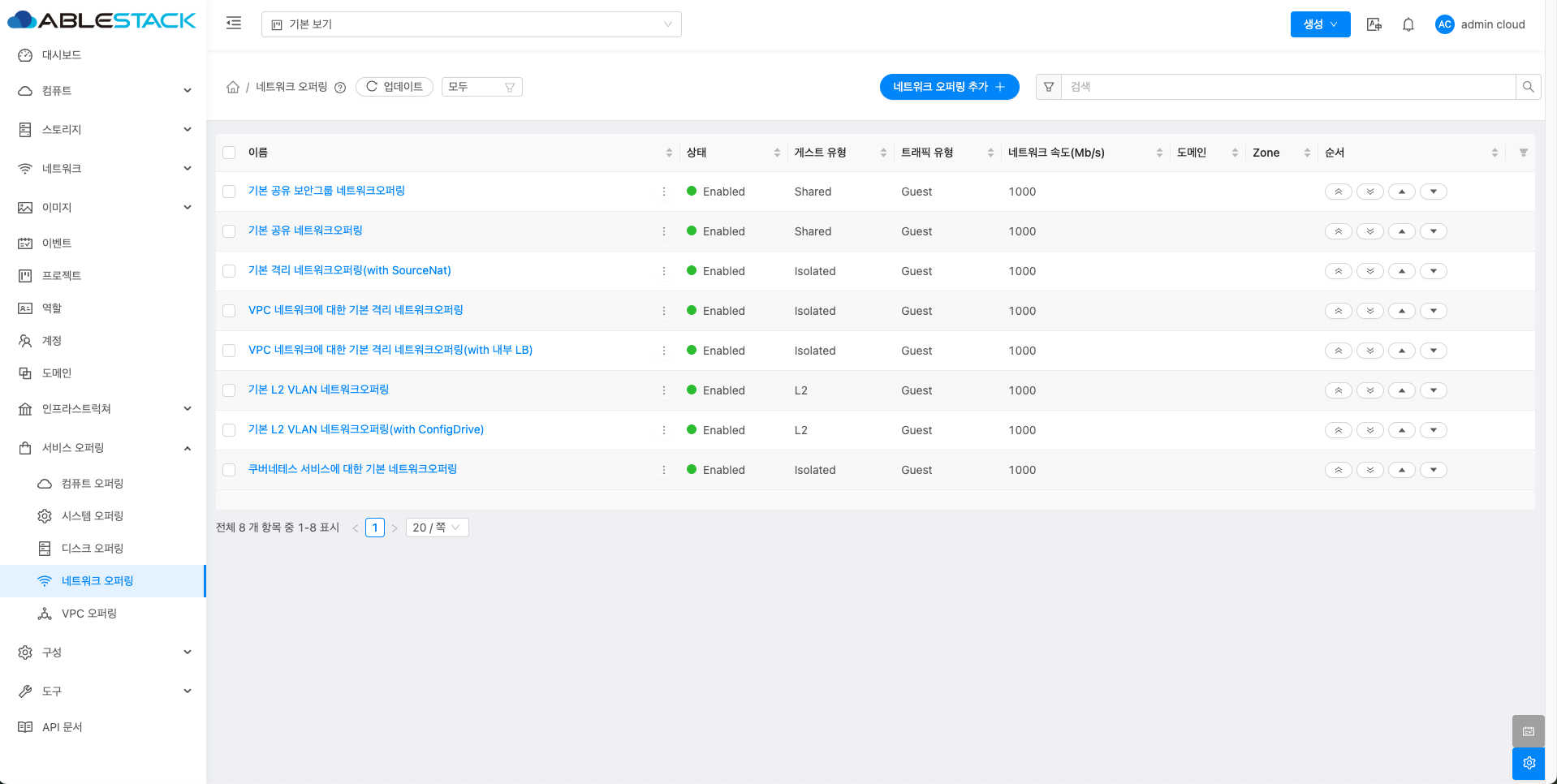Open the notifications bell
The width and height of the screenshot is (1557, 784).
click(1408, 24)
